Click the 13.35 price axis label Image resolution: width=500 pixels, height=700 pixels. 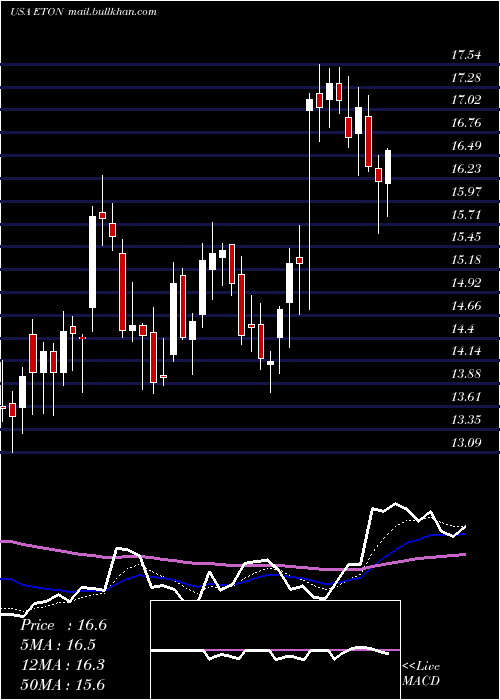pyautogui.click(x=466, y=420)
